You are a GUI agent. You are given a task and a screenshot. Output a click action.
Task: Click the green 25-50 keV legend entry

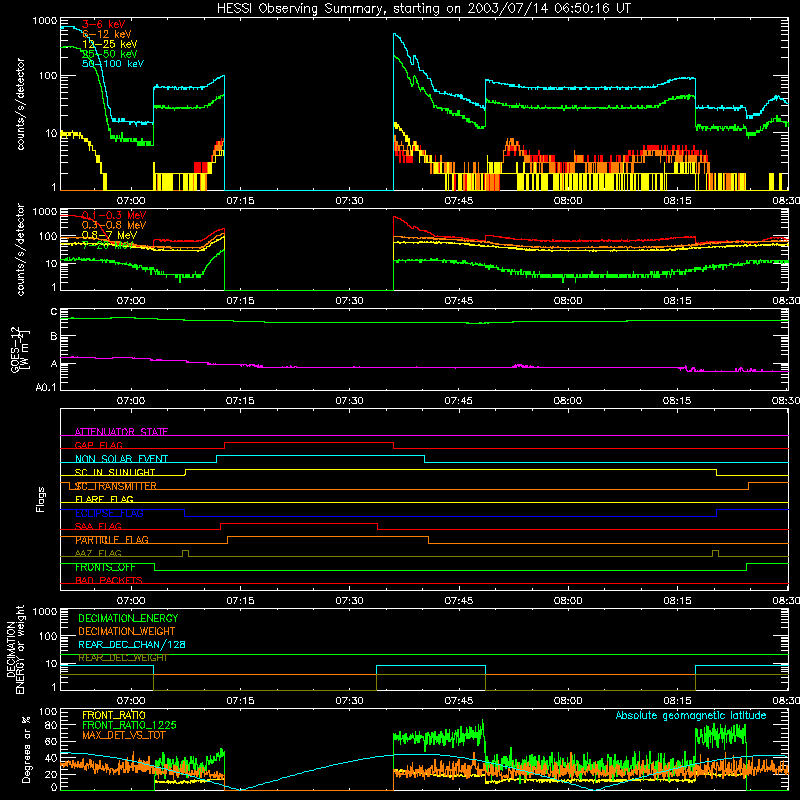click(x=110, y=54)
